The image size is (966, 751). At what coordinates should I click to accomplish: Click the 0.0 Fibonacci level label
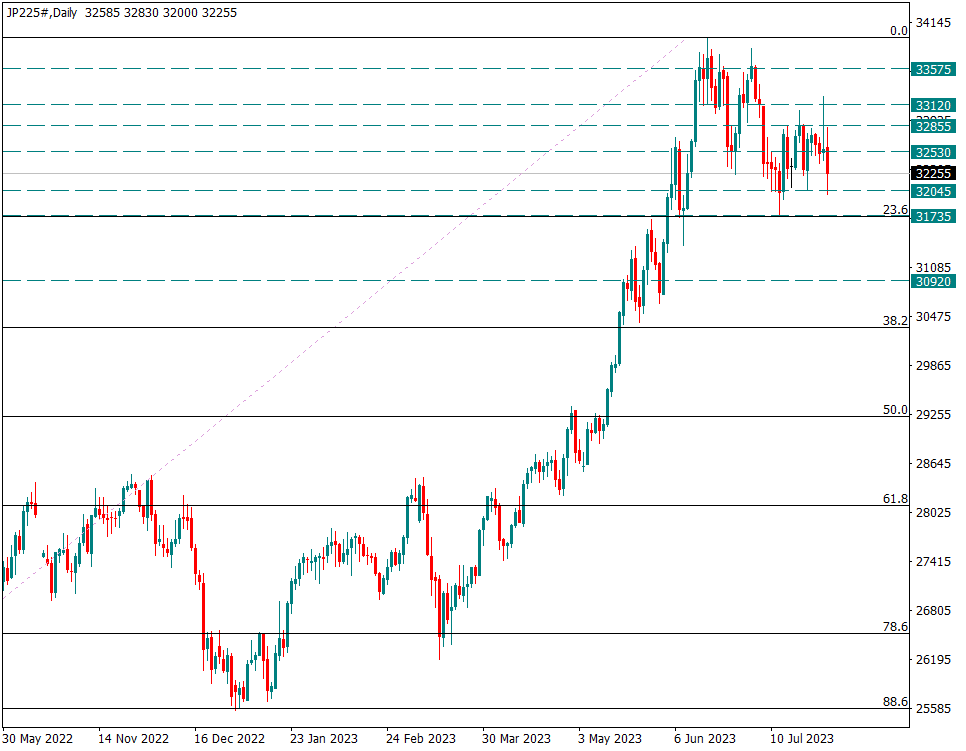pyautogui.click(x=899, y=31)
